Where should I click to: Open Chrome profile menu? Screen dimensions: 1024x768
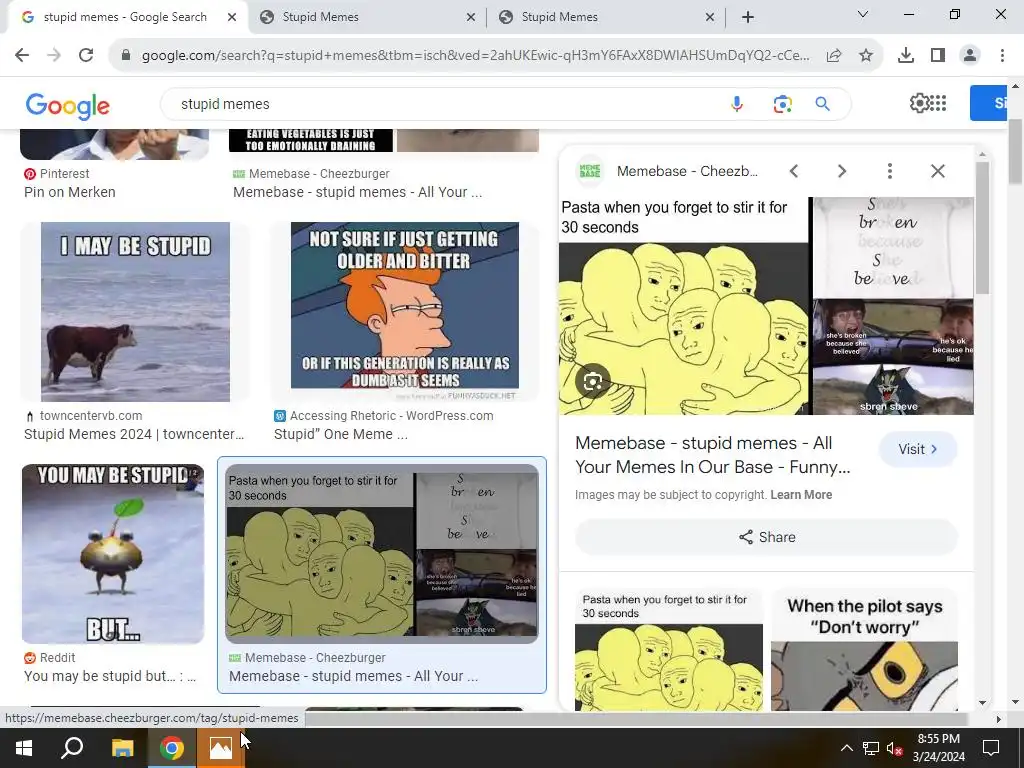[970, 56]
